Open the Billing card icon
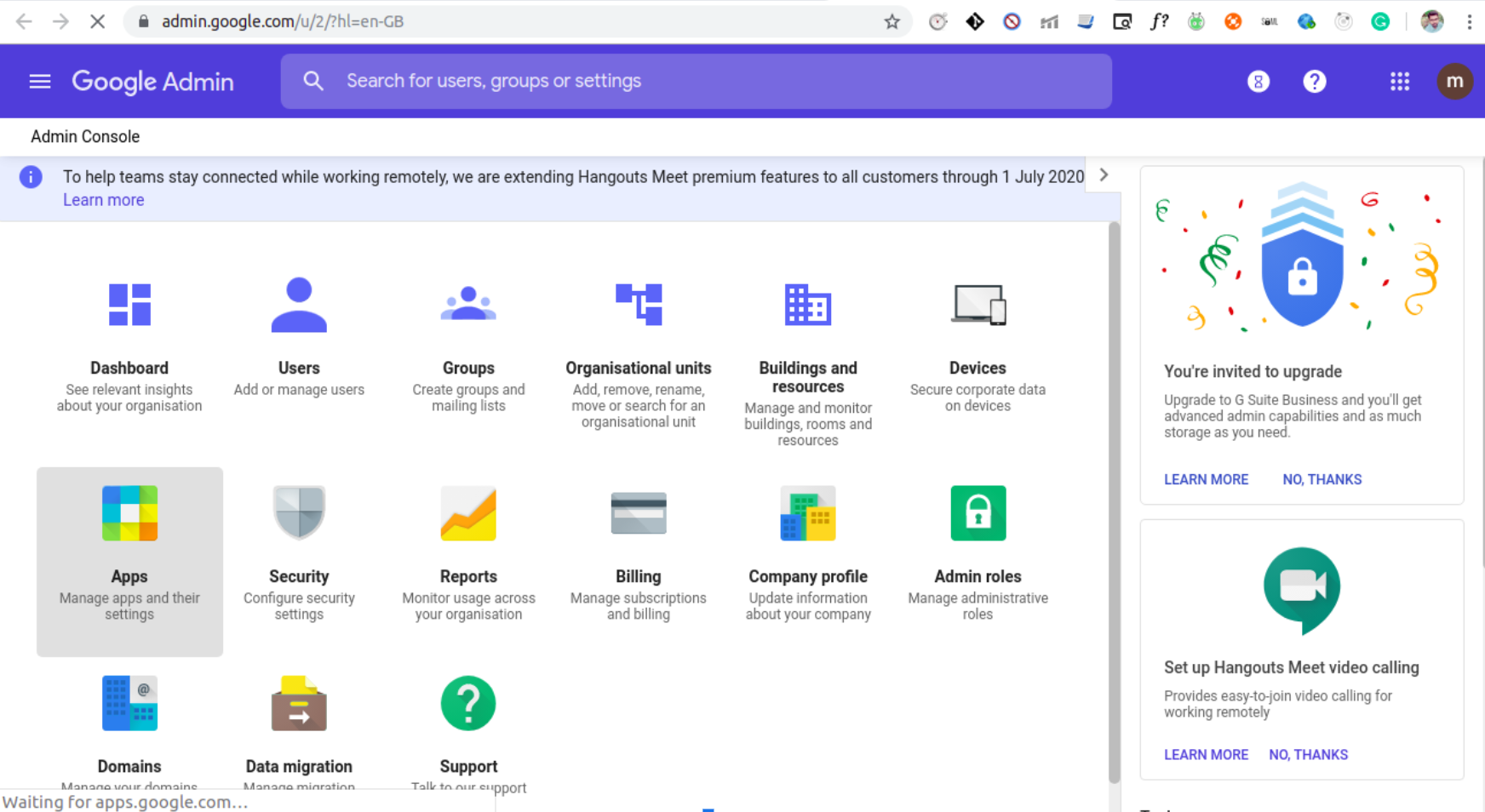The height and width of the screenshot is (812, 1485). tap(639, 513)
